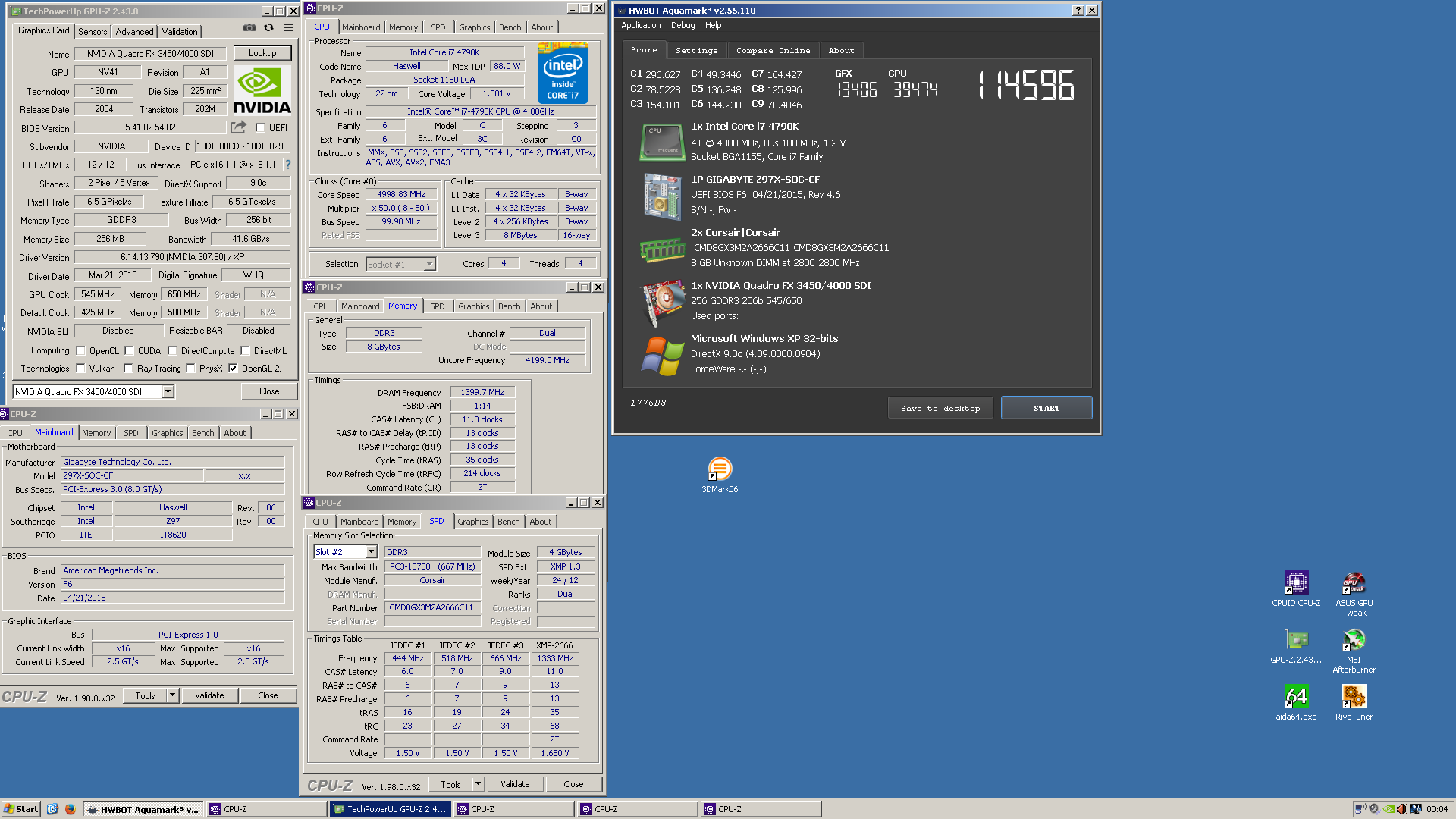Toggle the Ray Tracing checkbox
Screen dimensions: 1456x819
128,369
